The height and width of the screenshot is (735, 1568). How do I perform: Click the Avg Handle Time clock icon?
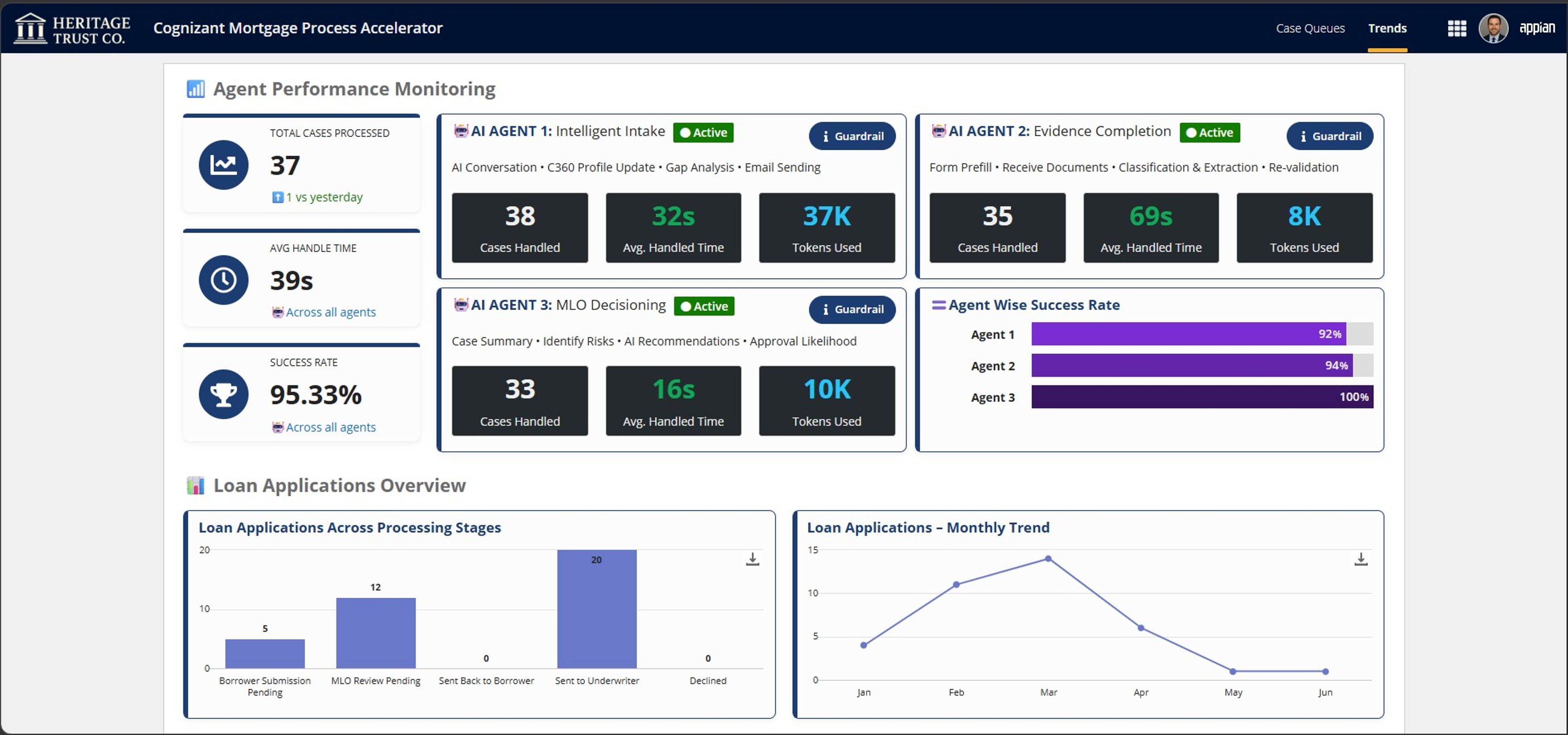tap(223, 279)
